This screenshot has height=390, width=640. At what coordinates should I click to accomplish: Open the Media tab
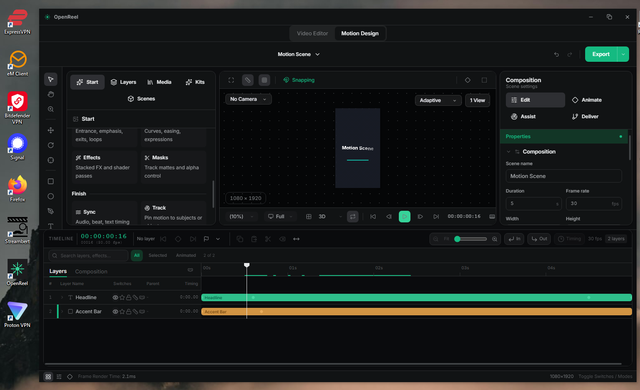(159, 82)
